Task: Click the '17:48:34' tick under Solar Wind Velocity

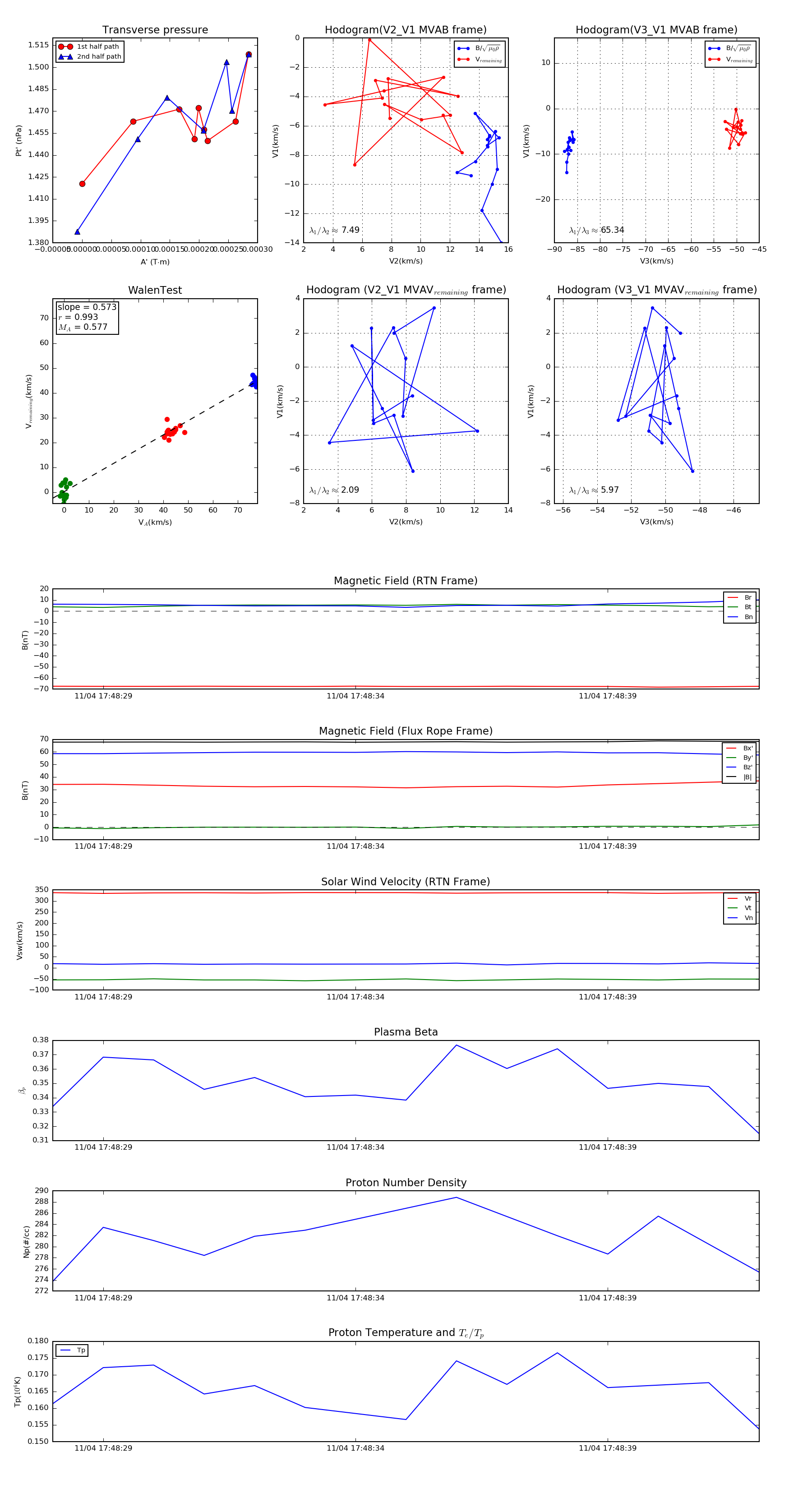Action: click(x=355, y=997)
